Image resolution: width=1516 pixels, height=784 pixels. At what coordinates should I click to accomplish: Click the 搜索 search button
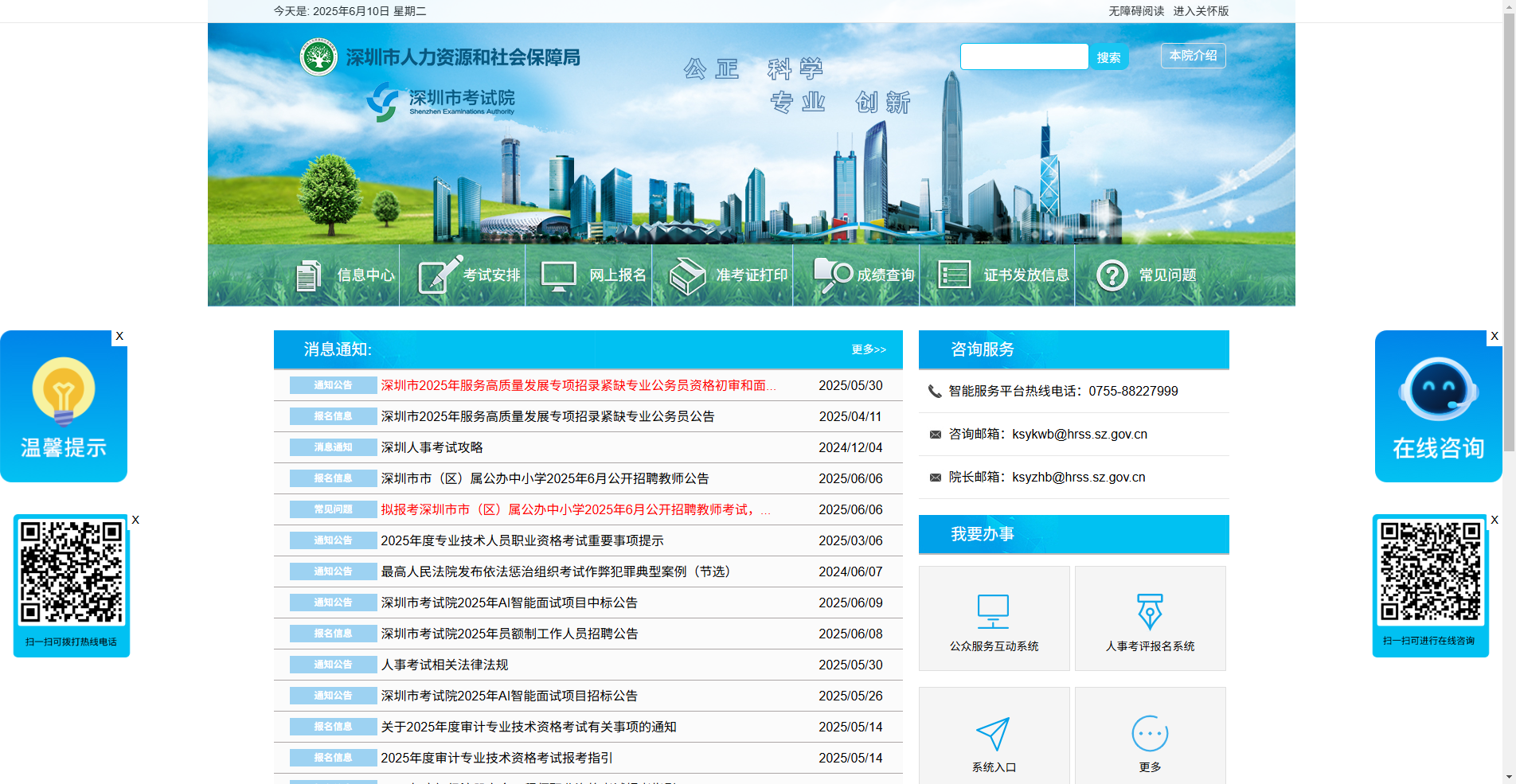click(x=1108, y=57)
